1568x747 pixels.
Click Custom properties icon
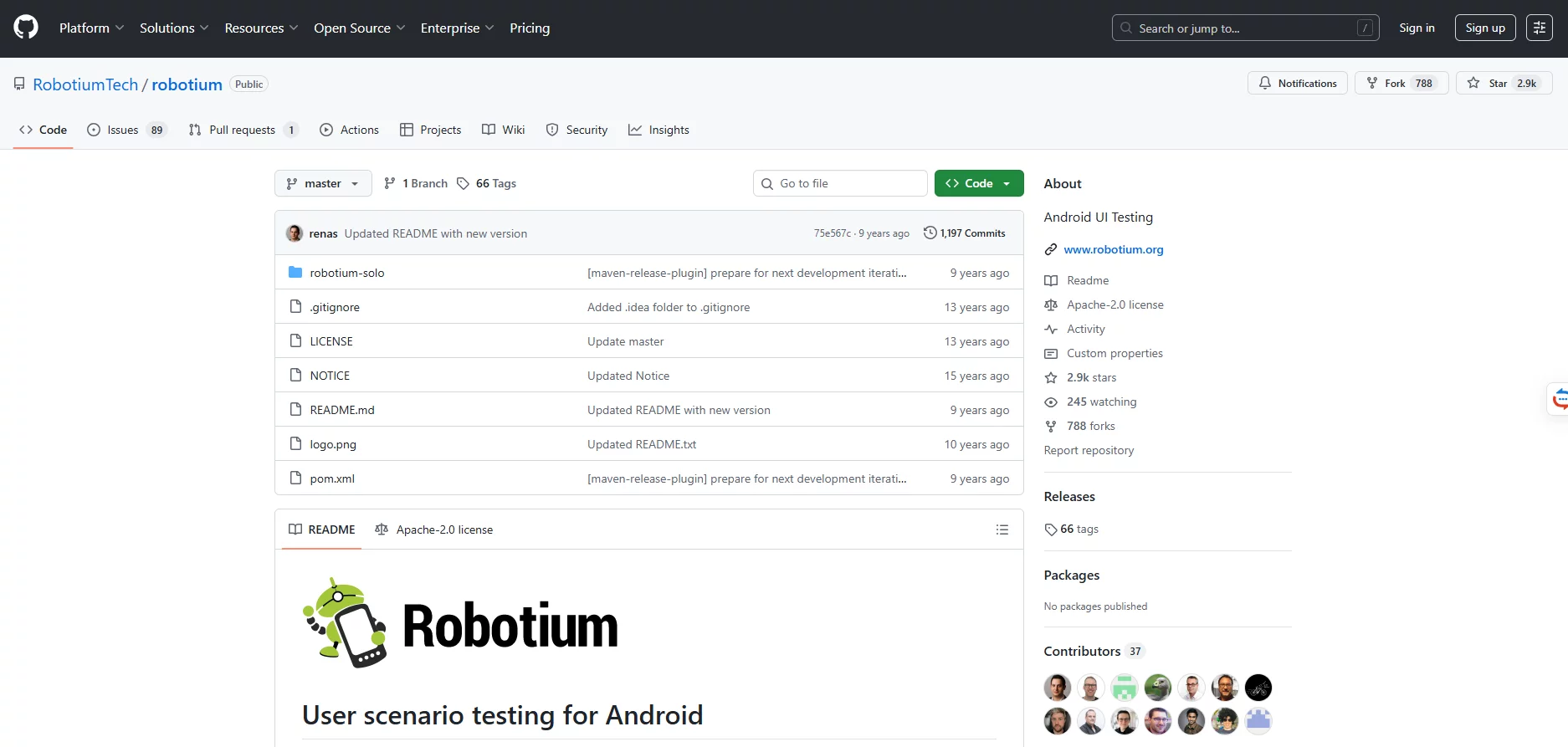[1051, 353]
